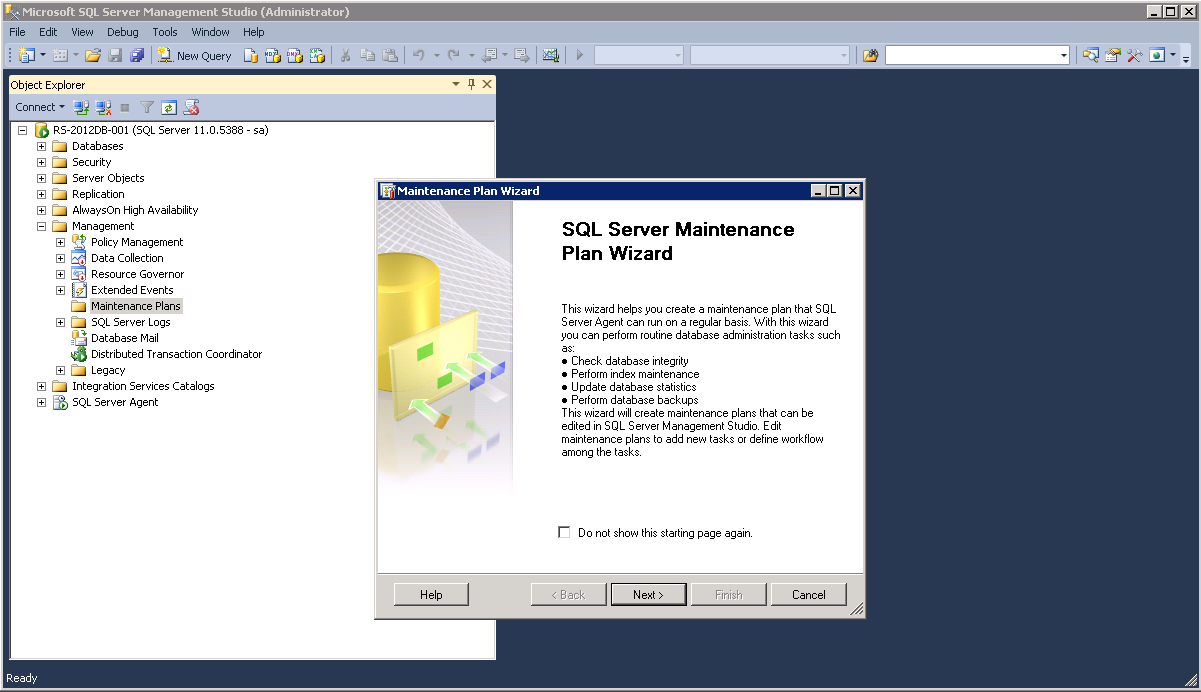Viewport: 1201px width, 692px height.
Task: Click the Distributed Transaction Coordinator icon
Action: click(79, 354)
